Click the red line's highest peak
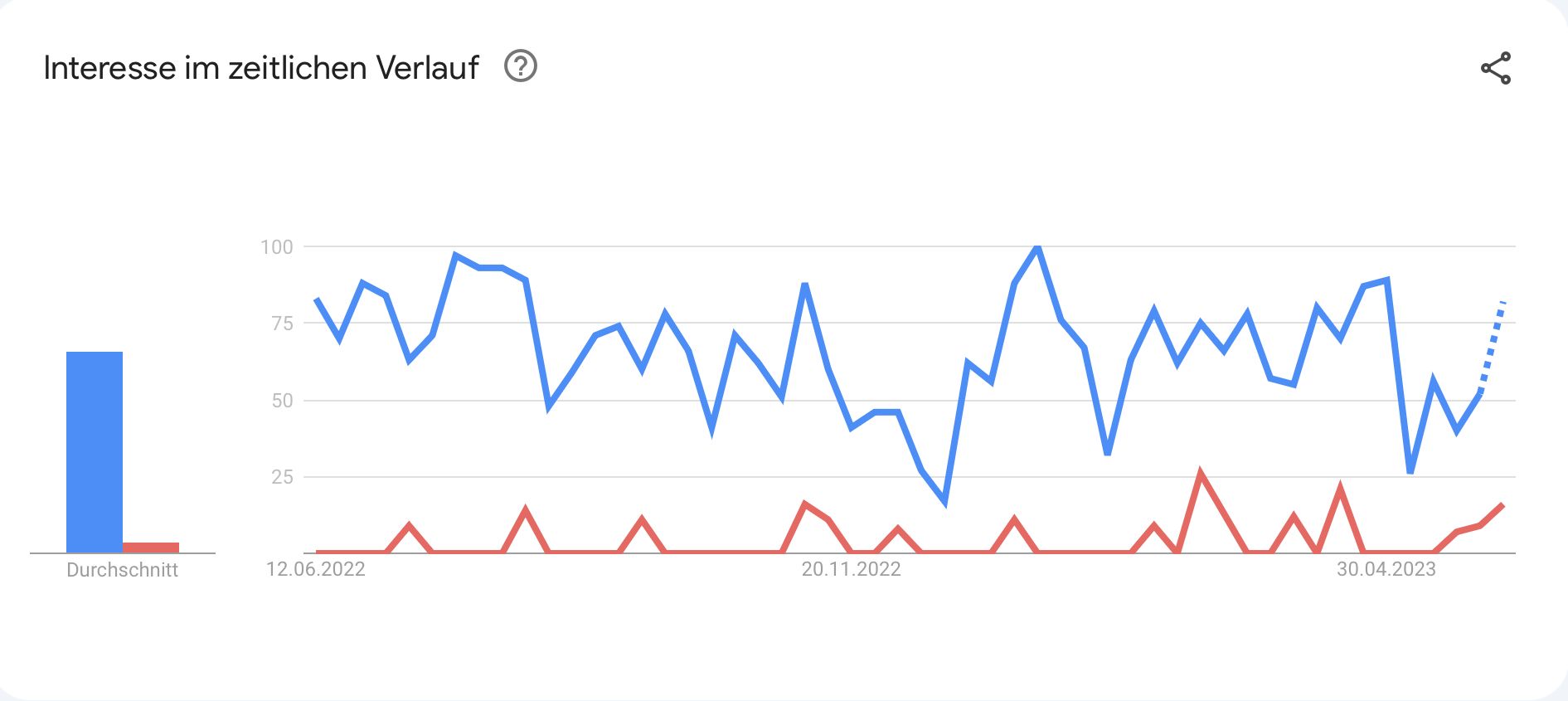This screenshot has width=1568, height=701. click(1200, 474)
